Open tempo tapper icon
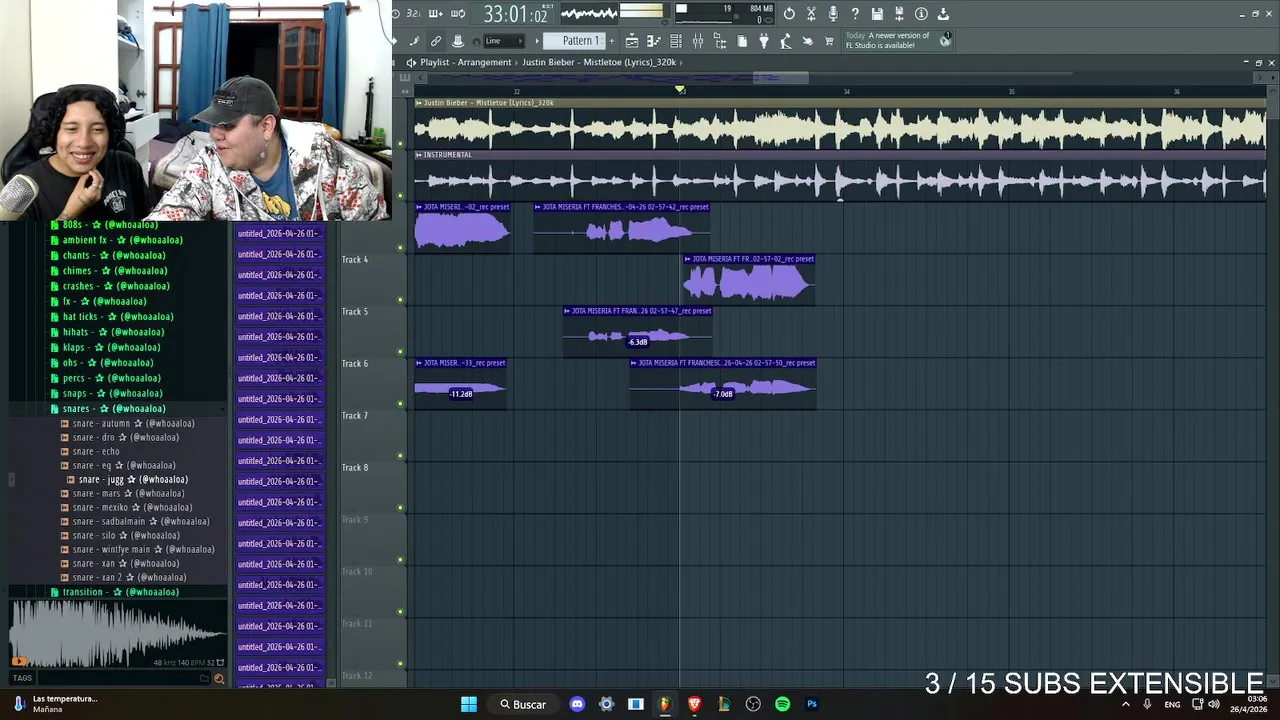 [x=785, y=41]
